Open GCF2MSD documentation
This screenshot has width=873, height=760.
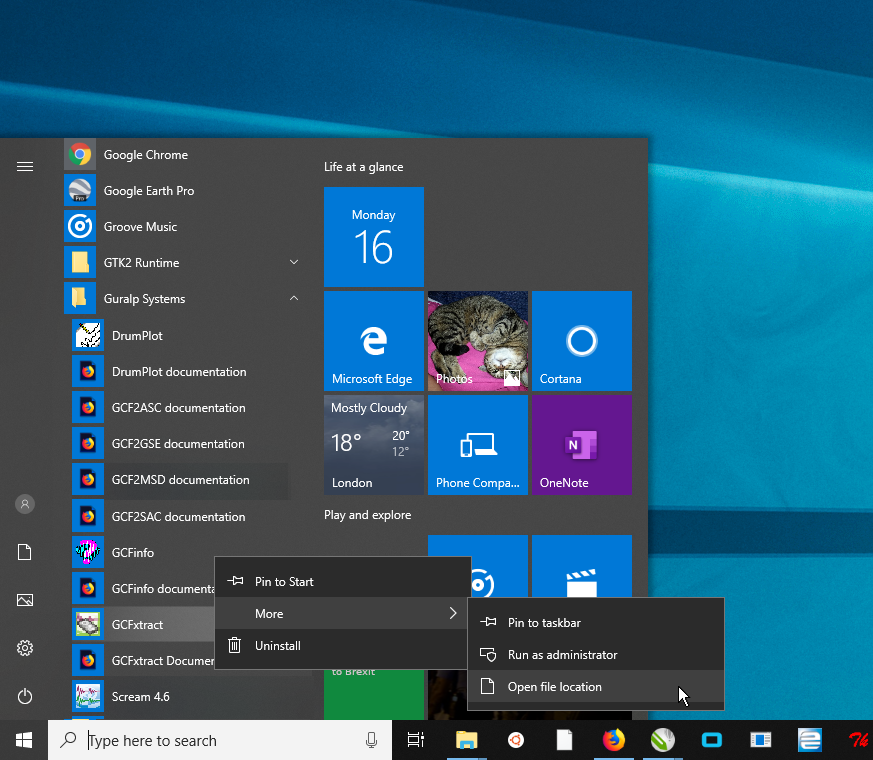click(x=181, y=480)
